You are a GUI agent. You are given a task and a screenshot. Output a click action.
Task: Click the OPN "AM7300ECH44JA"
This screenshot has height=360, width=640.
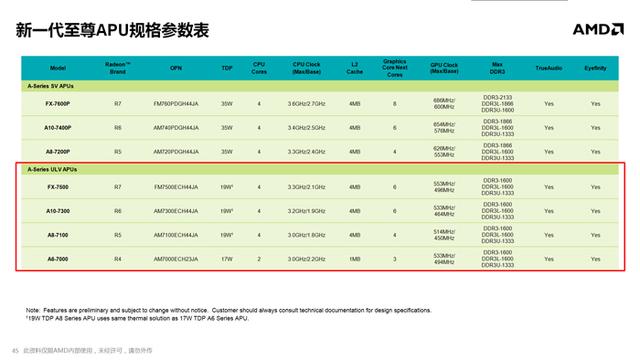(176, 211)
